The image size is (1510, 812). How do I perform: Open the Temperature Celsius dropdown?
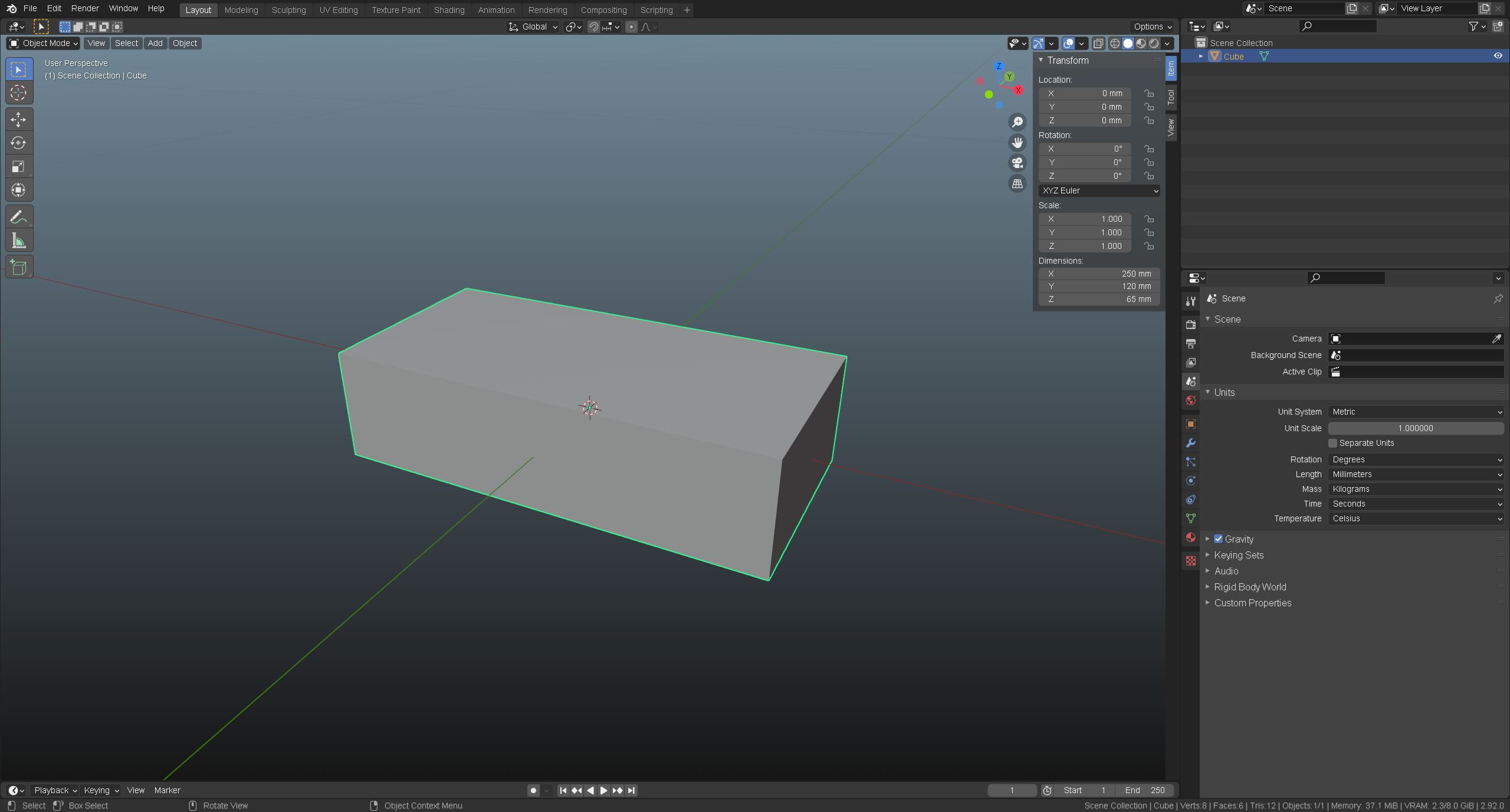coord(1416,518)
